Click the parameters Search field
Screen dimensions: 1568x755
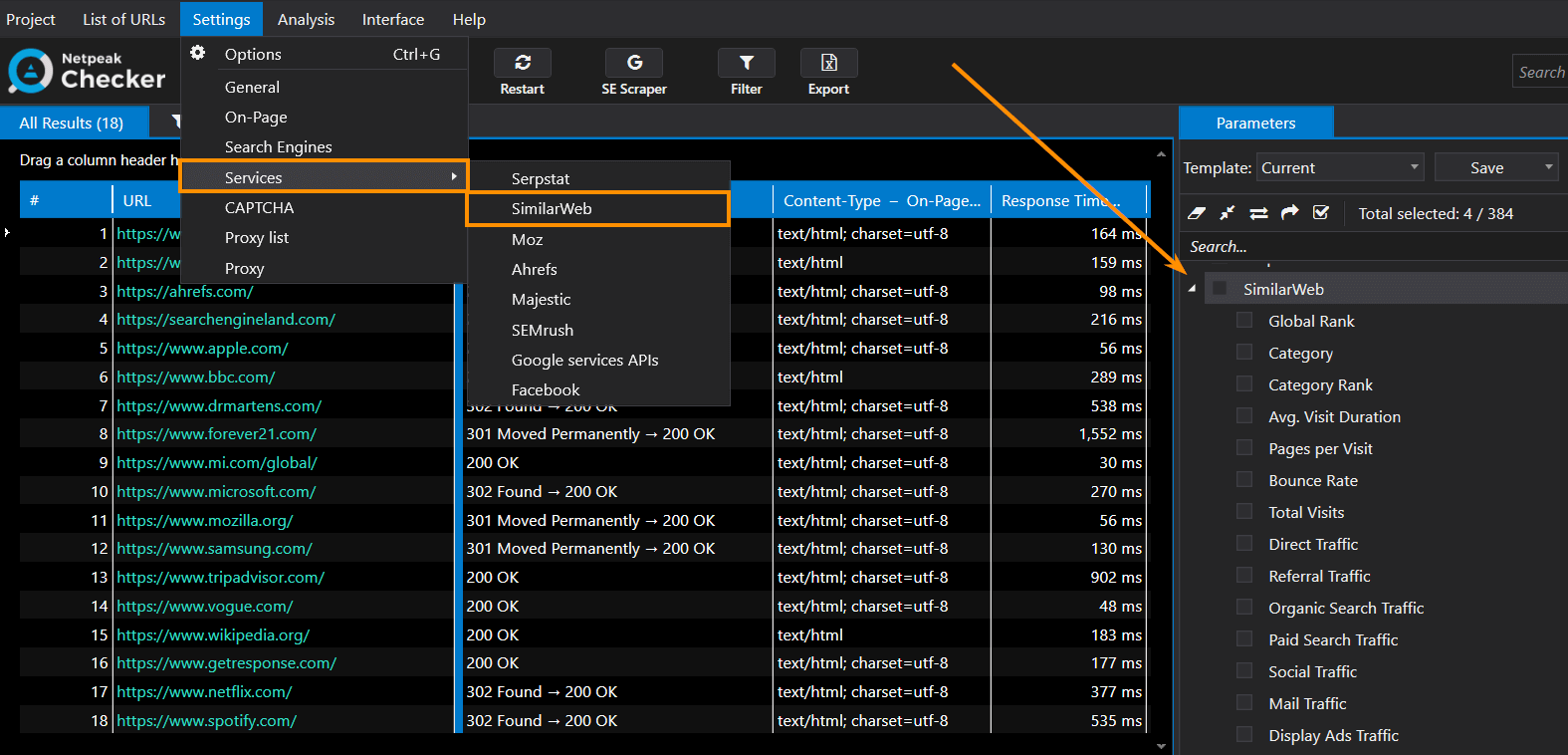pos(1374,246)
